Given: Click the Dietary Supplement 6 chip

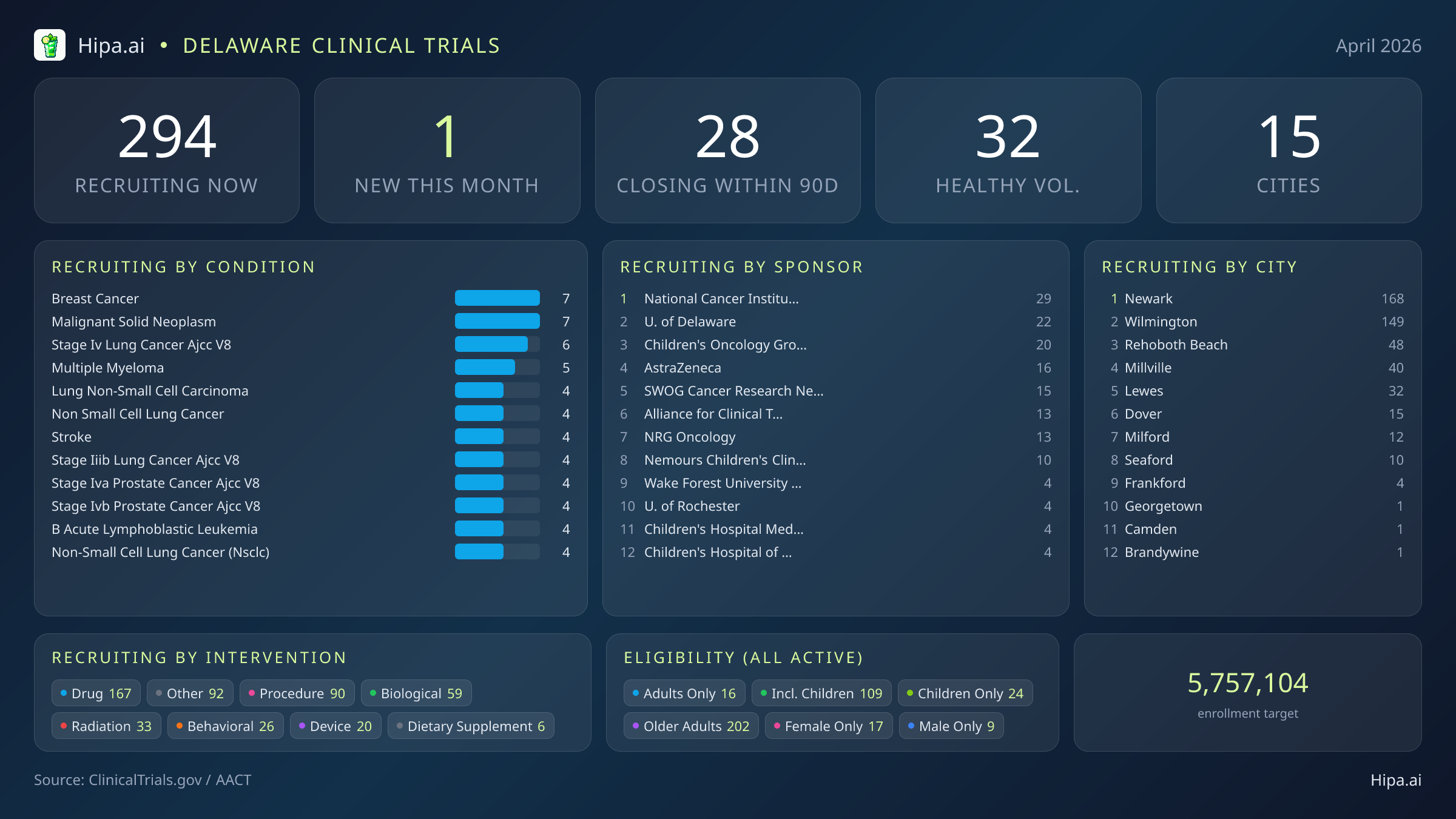Looking at the screenshot, I should point(471,726).
